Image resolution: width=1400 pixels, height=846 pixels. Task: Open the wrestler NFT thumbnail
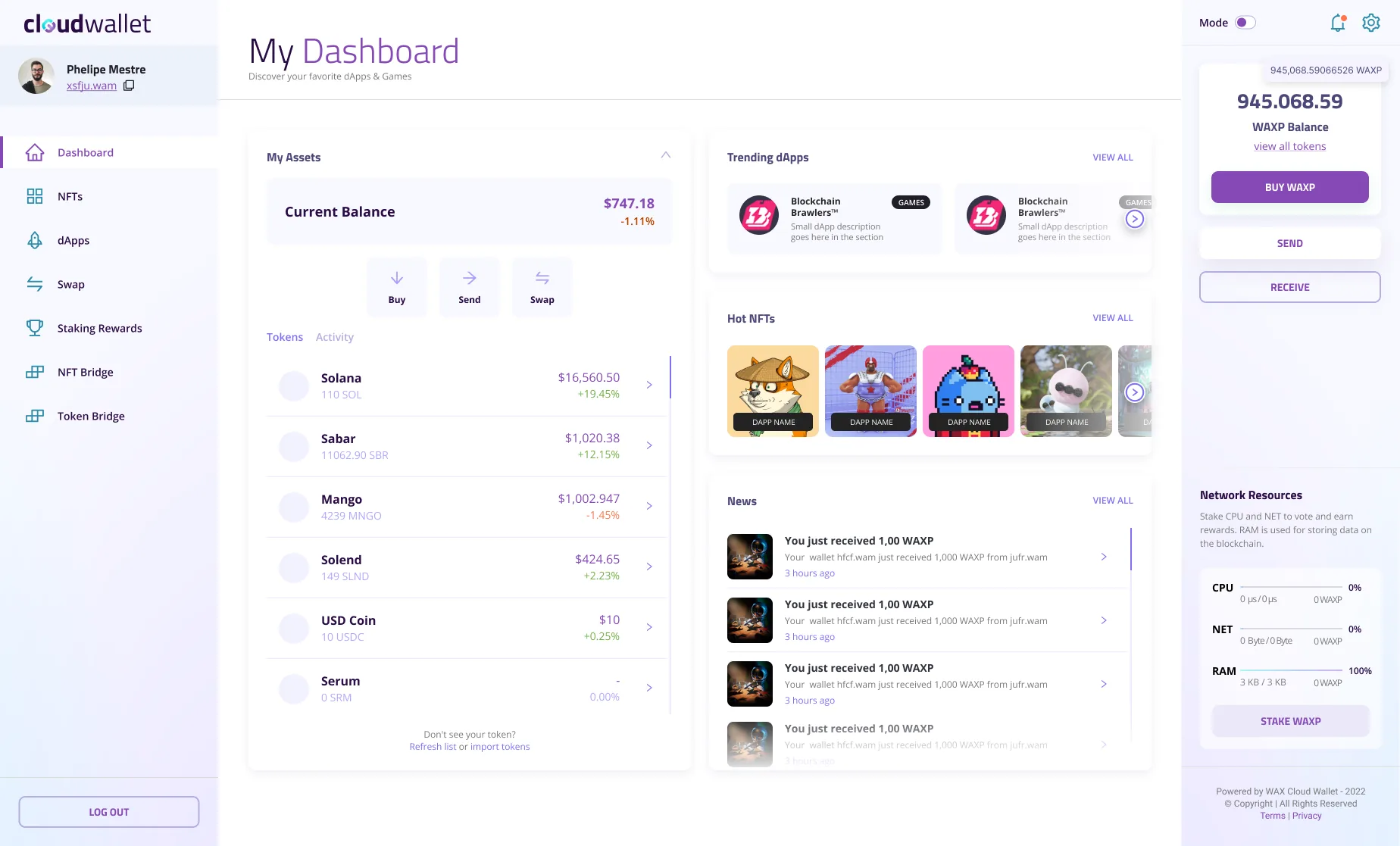[870, 391]
